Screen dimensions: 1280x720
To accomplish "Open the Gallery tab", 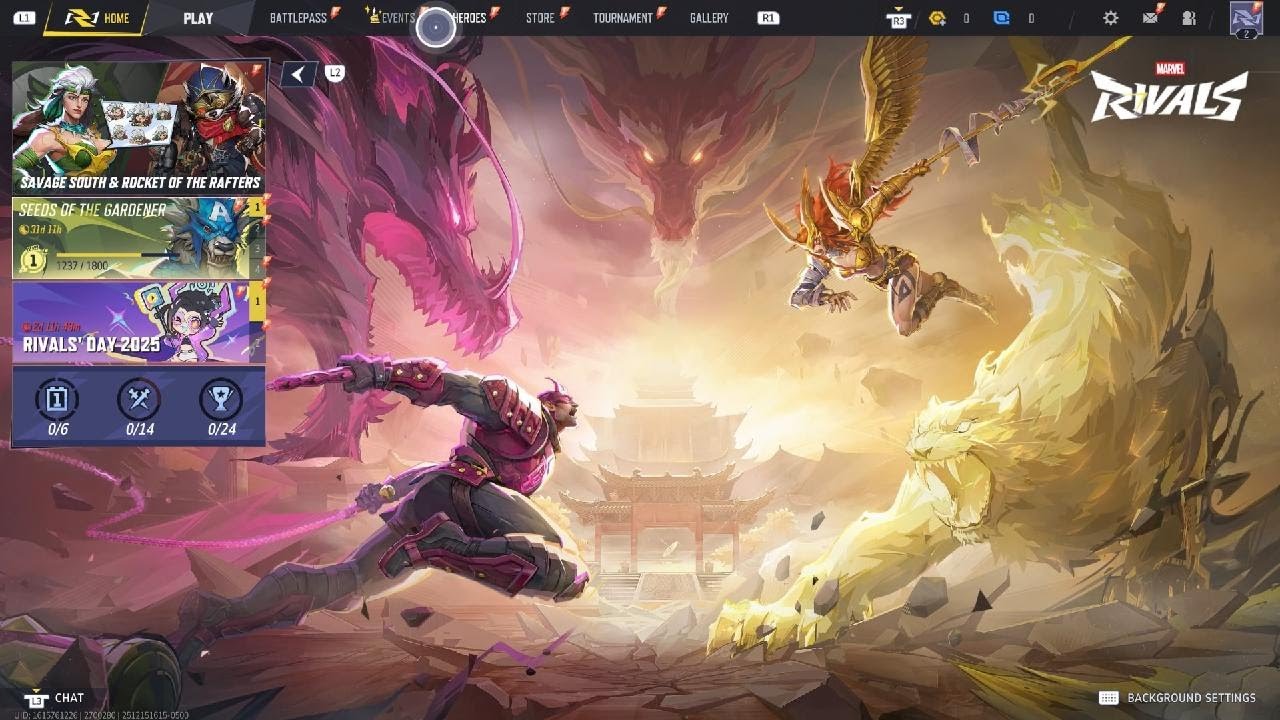I will coord(709,18).
